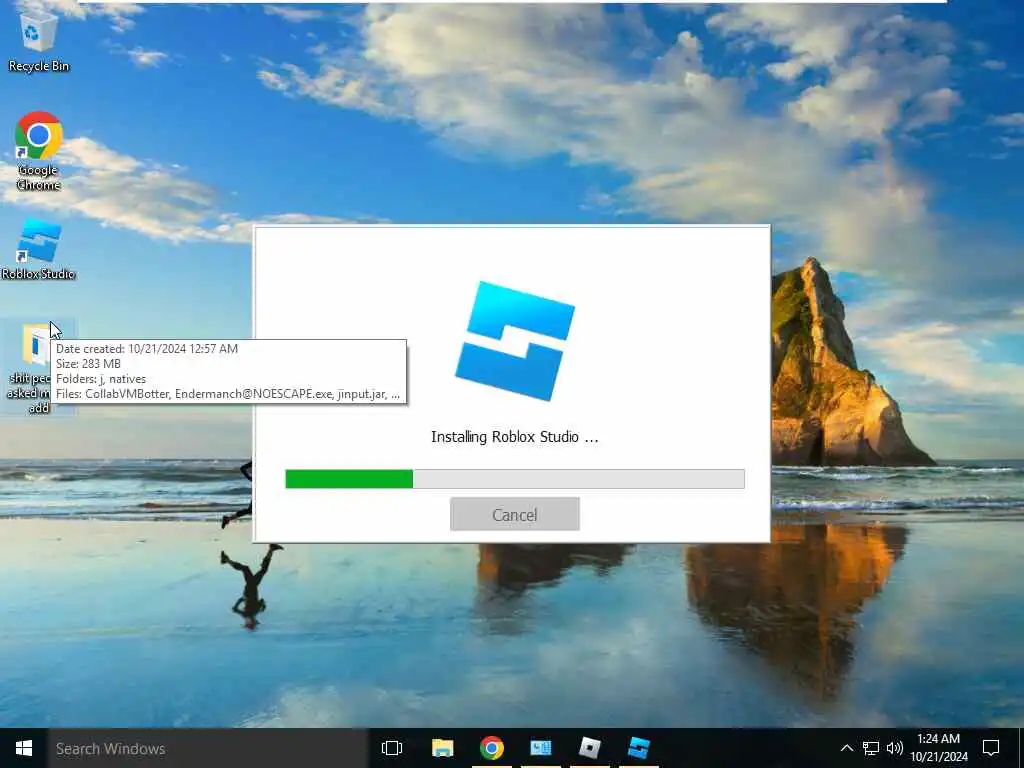Screen dimensions: 1024x768
Task: Click the tooltip line 'Size: 283 MB'
Action: coord(88,364)
